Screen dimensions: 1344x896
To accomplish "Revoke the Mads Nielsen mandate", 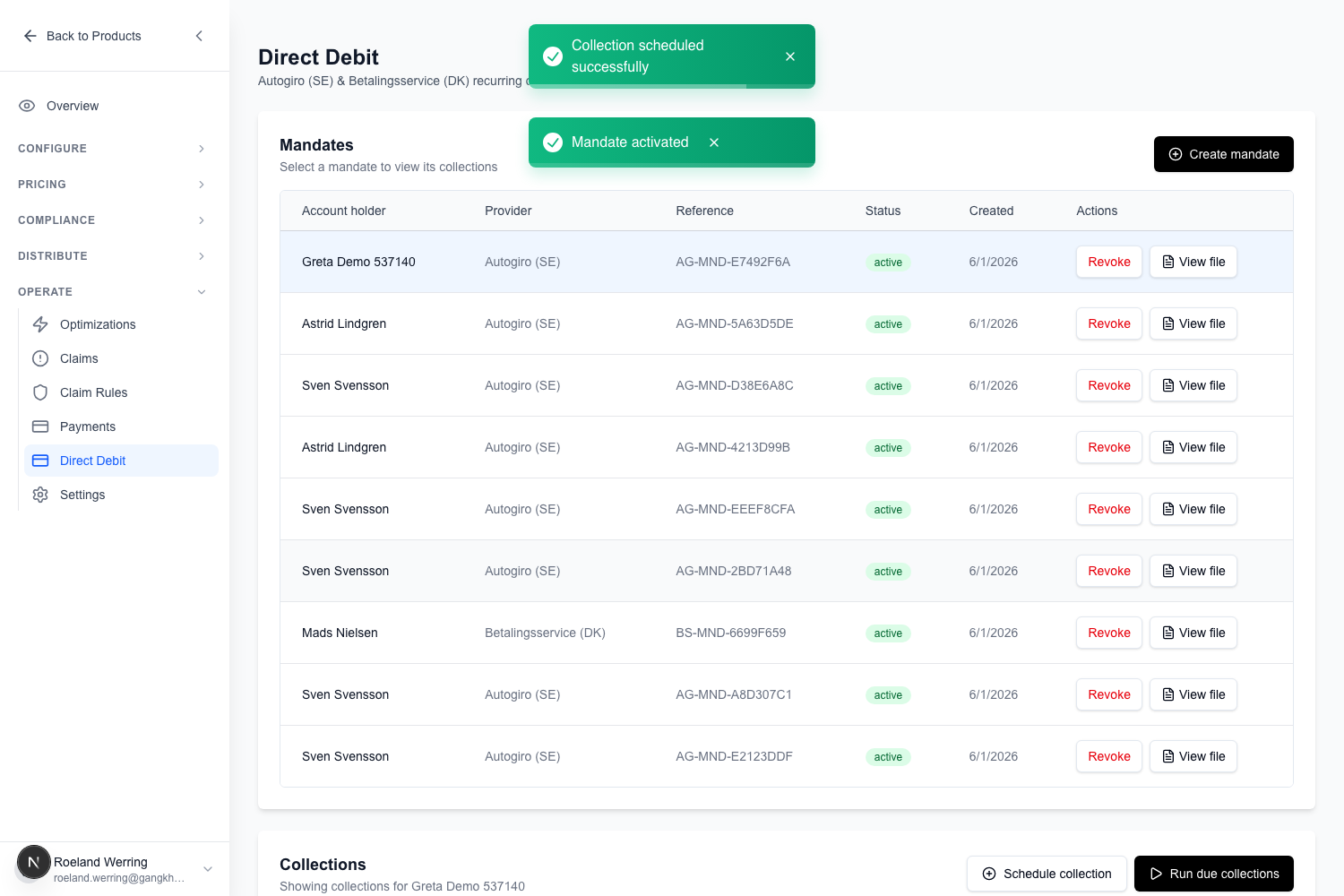I will pos(1109,633).
